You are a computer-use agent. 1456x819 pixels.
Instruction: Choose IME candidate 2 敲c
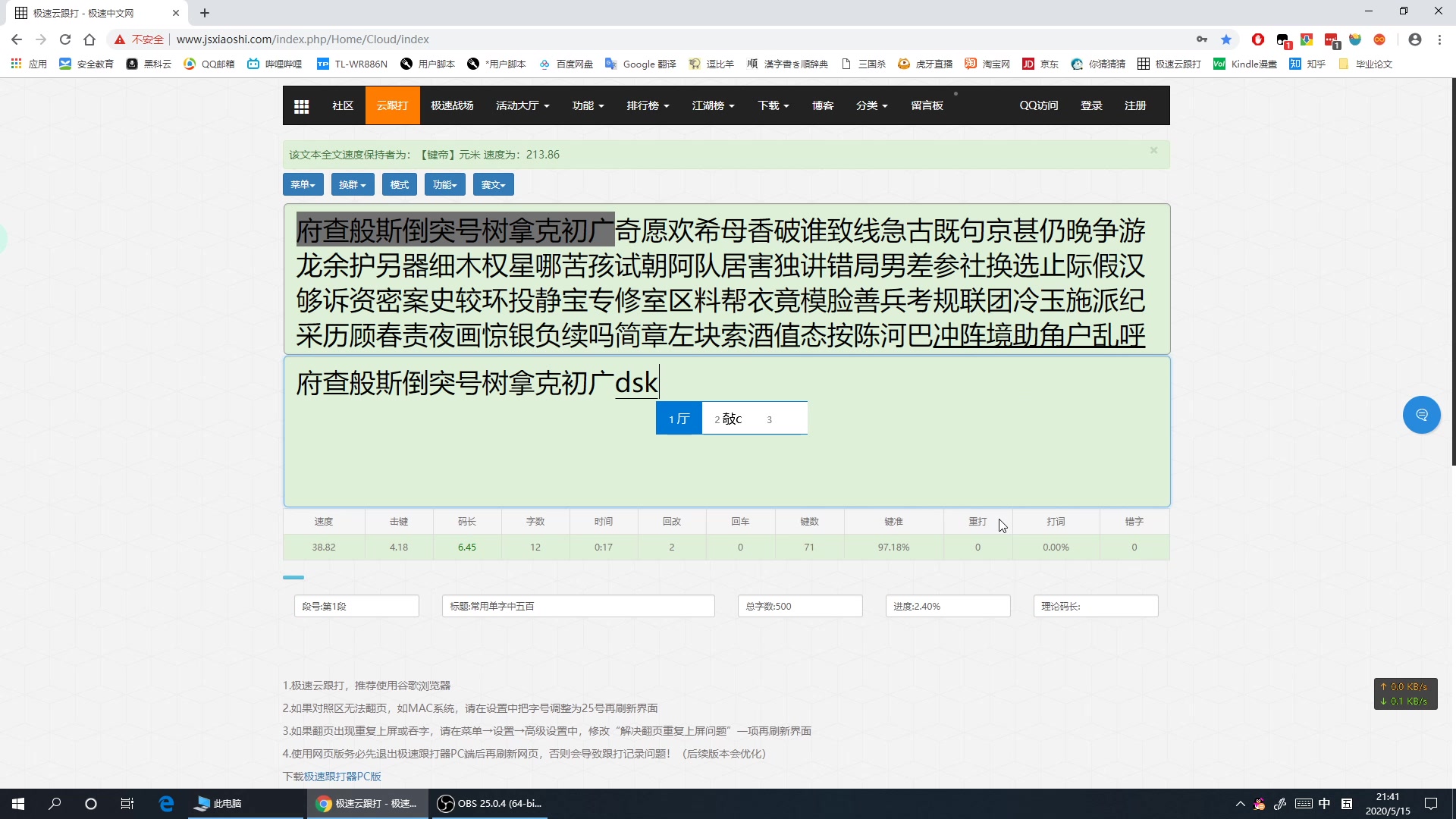(729, 419)
